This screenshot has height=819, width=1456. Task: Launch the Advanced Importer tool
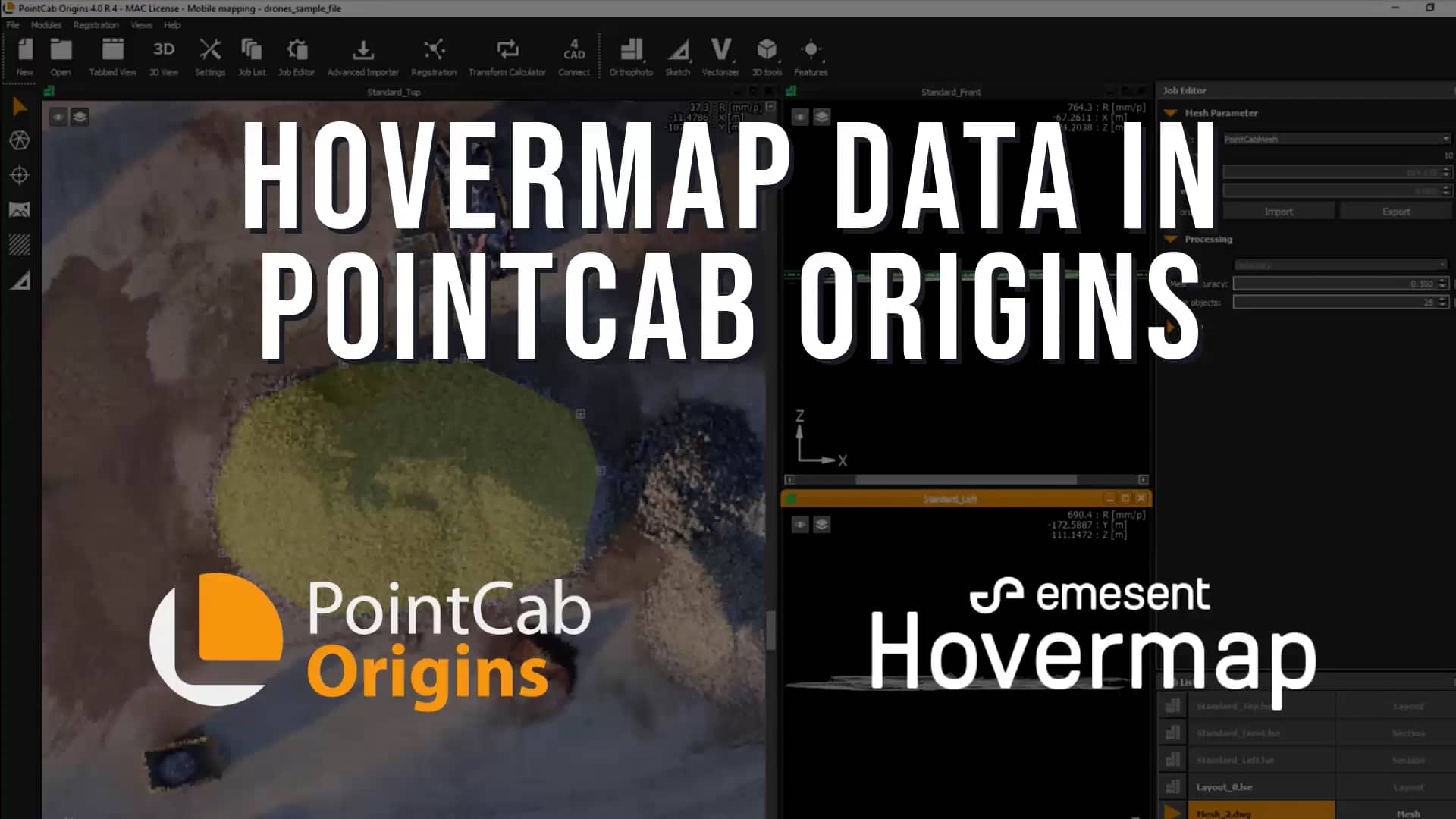point(363,53)
